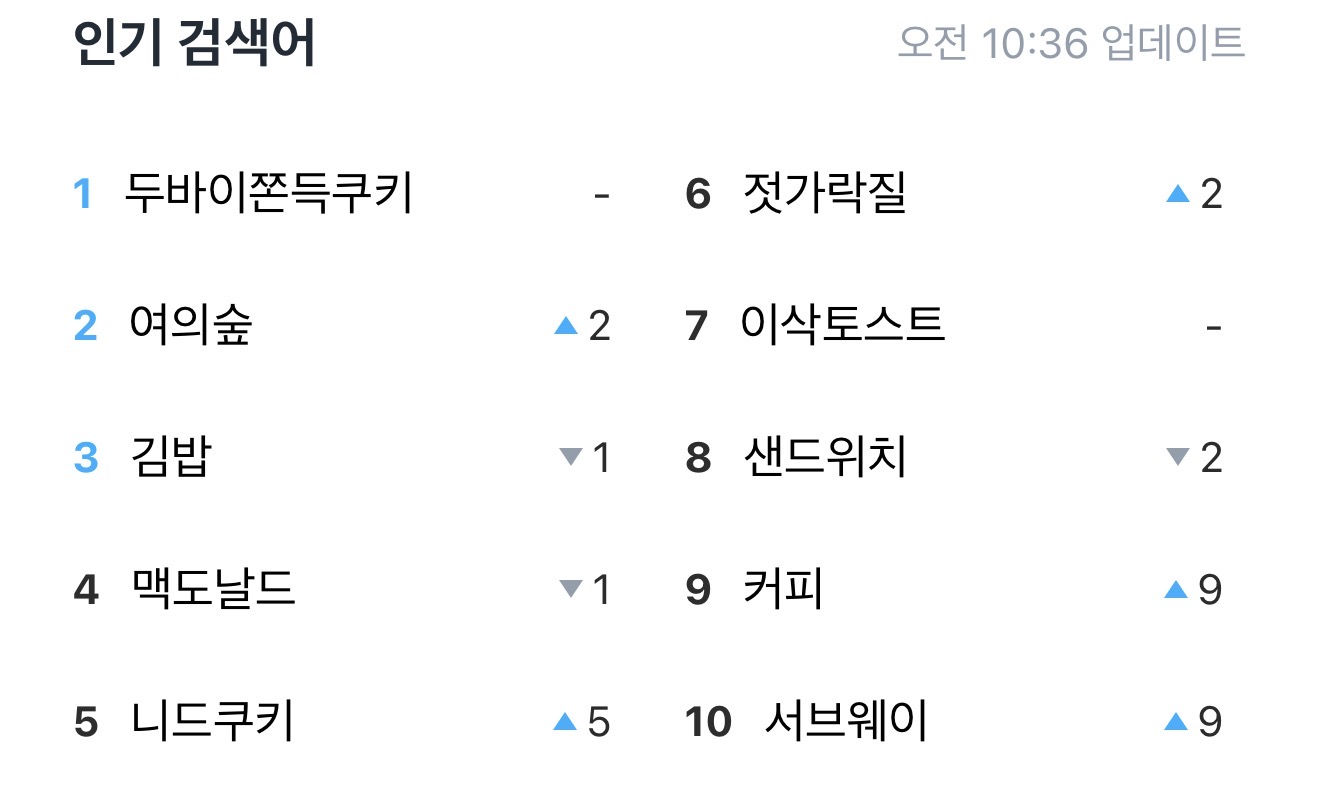Click the down arrow next to 맥도날드
1320x795 pixels.
pyautogui.click(x=570, y=590)
